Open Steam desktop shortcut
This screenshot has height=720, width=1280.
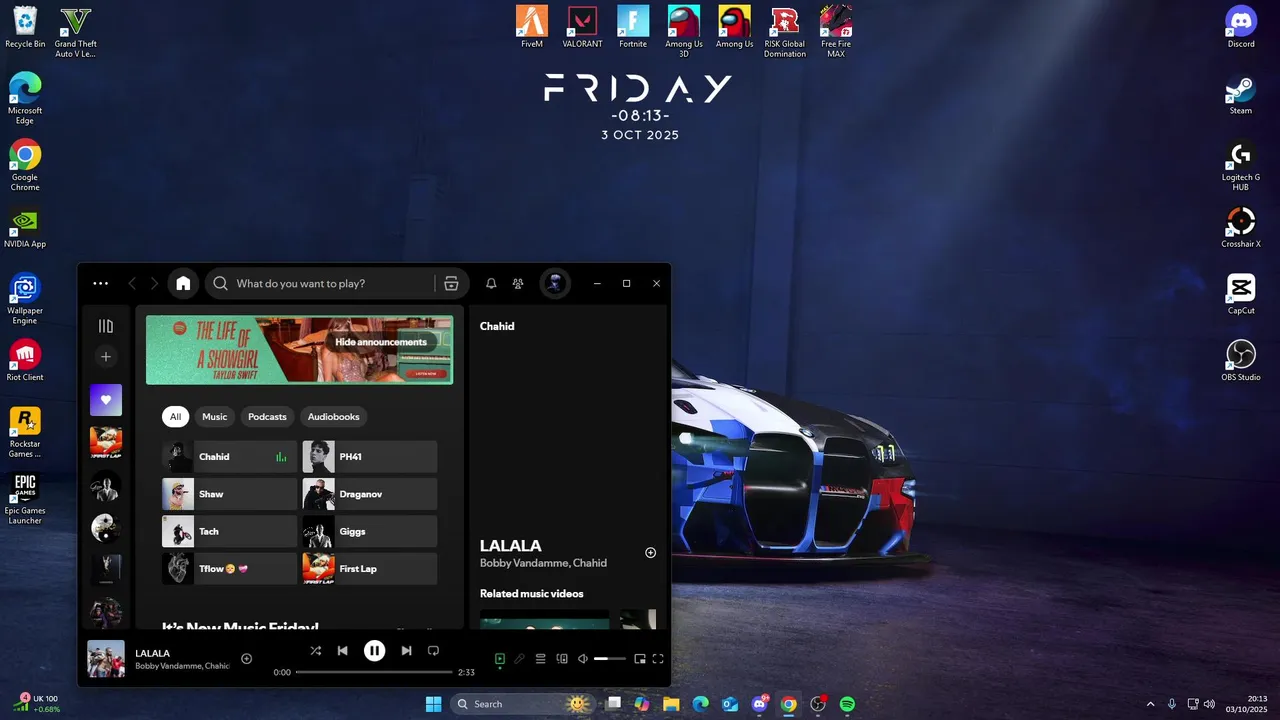pos(1241,94)
